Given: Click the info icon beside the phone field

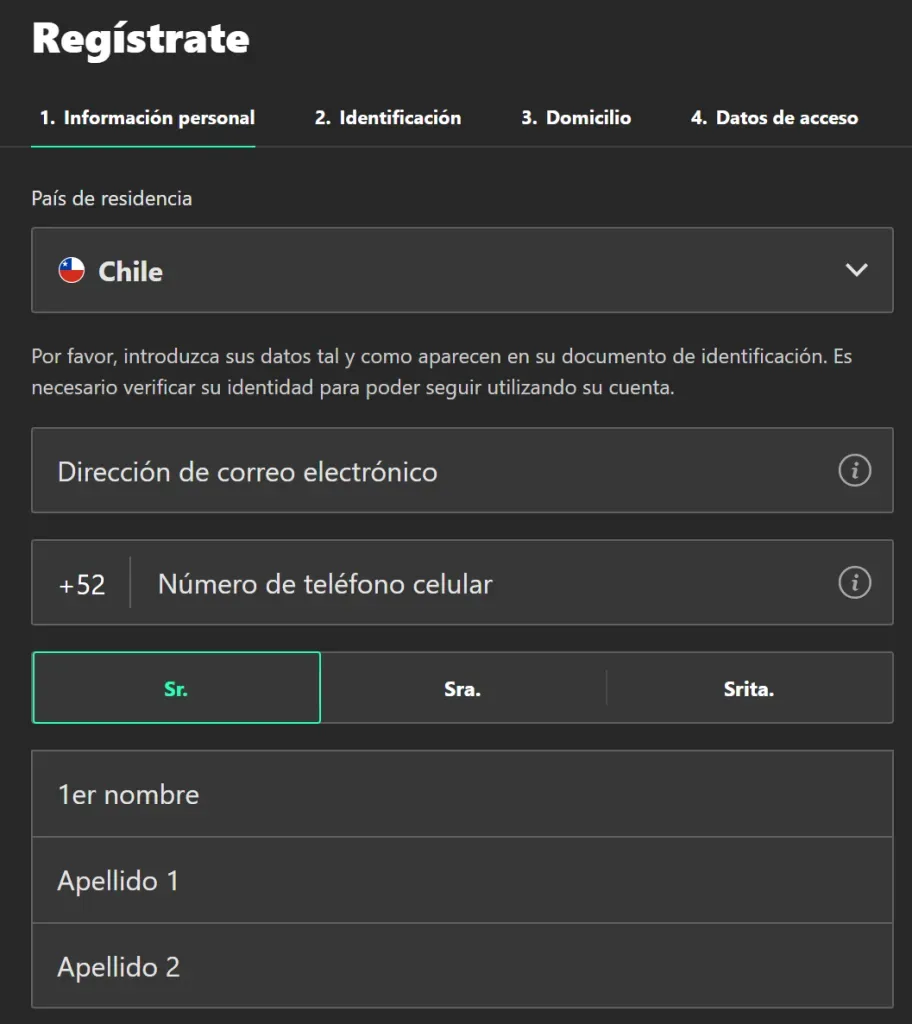Looking at the screenshot, I should [x=855, y=583].
